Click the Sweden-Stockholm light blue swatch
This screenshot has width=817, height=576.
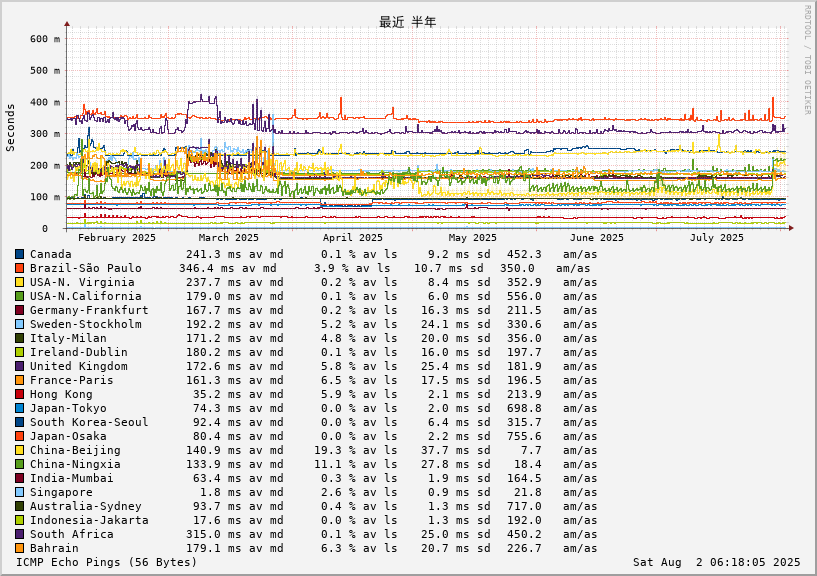coord(19,324)
